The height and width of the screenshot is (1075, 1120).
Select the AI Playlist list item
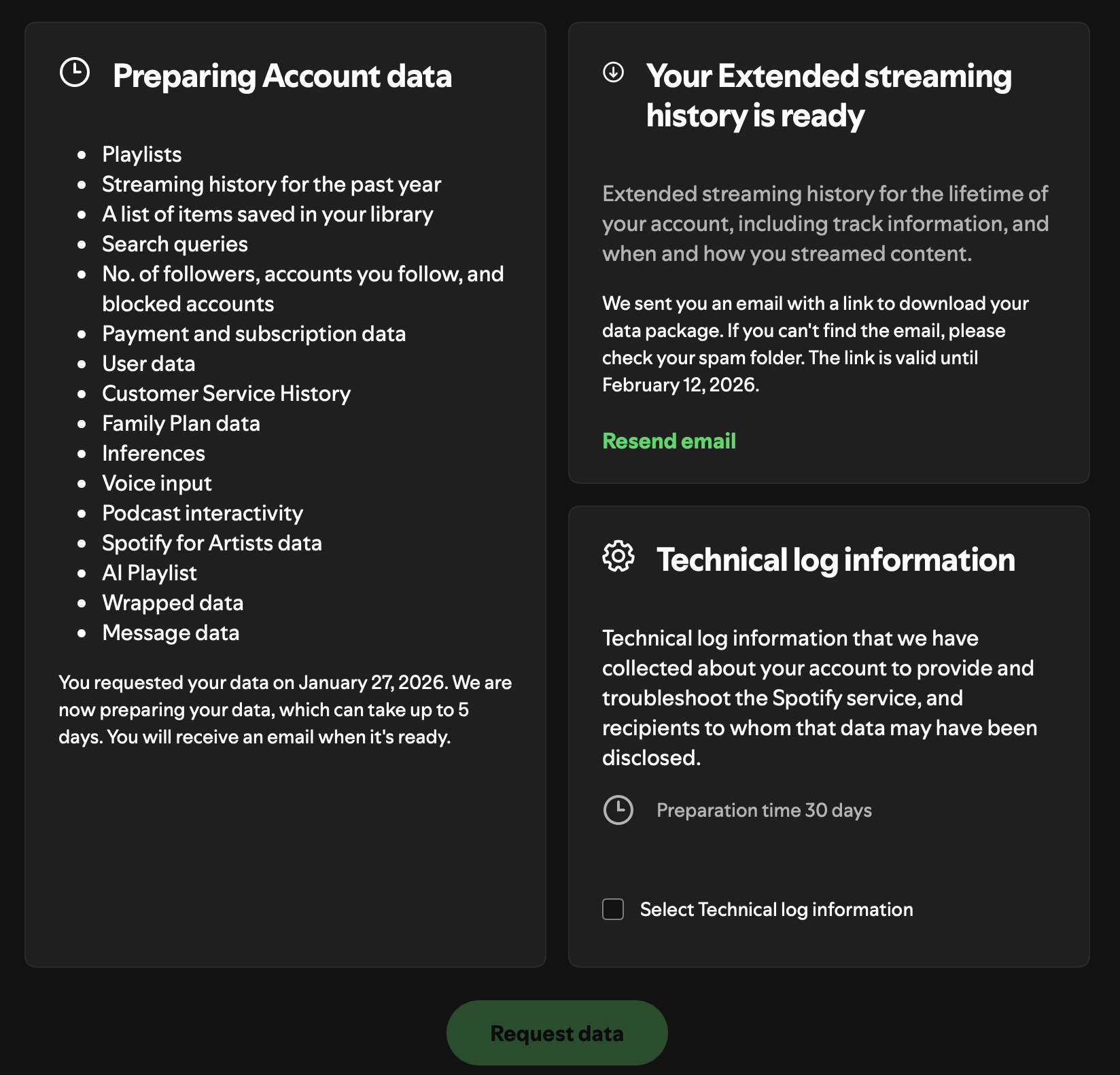click(150, 573)
